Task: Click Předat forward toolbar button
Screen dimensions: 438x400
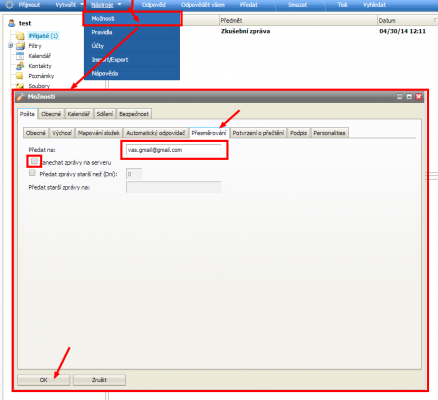Action: click(x=249, y=5)
